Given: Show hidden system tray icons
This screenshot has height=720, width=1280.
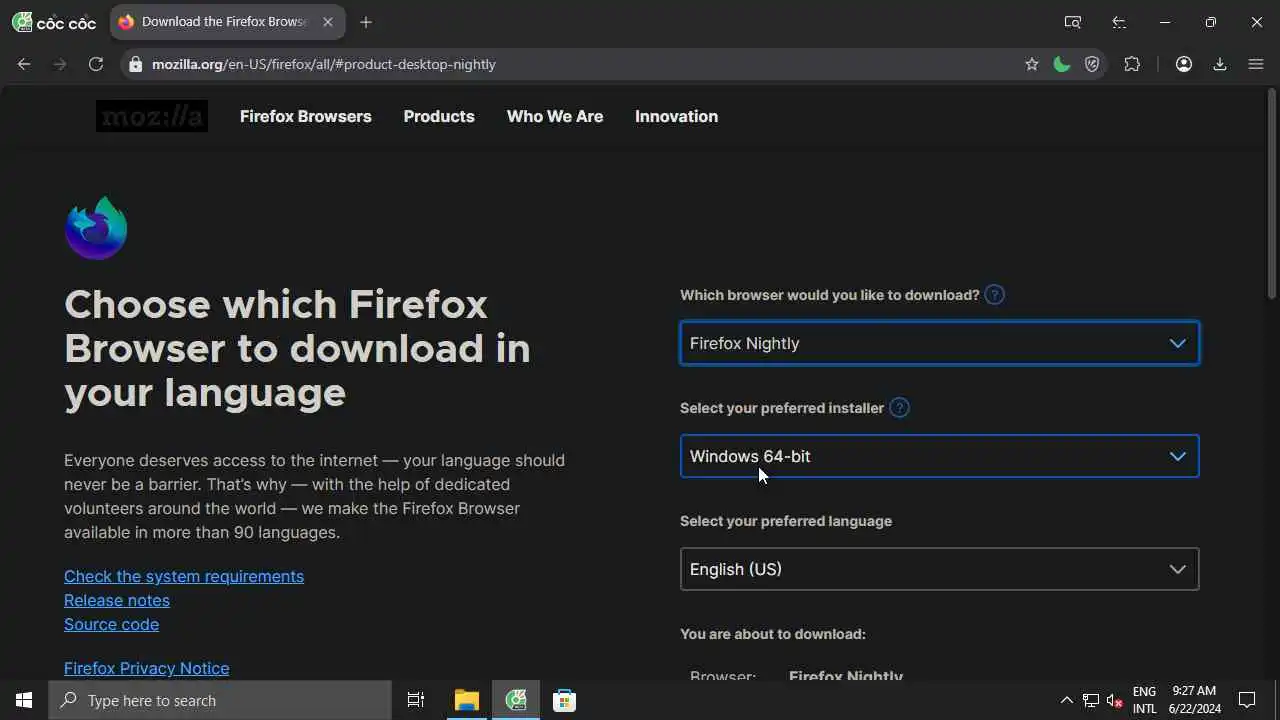Looking at the screenshot, I should click(x=1066, y=700).
